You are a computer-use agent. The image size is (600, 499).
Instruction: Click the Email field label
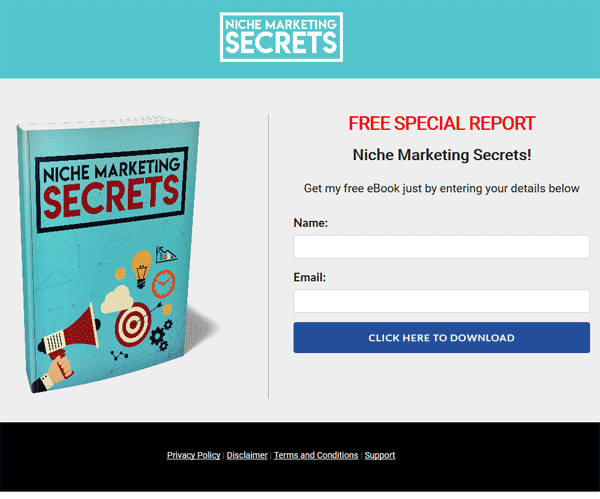(x=310, y=277)
